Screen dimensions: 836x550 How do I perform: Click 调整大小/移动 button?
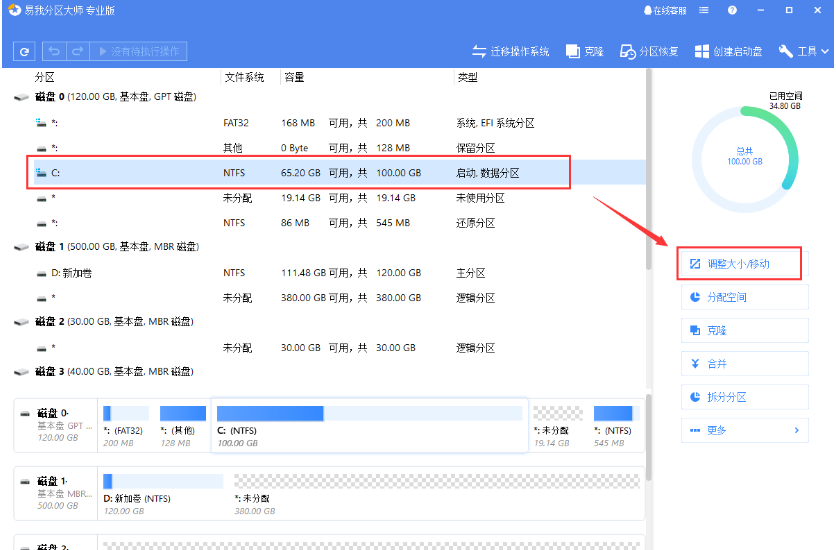coord(741,264)
